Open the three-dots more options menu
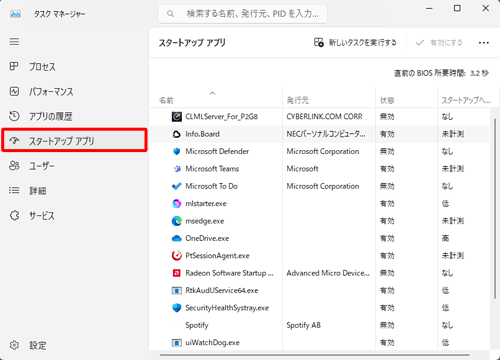The height and width of the screenshot is (360, 500). coord(484,42)
